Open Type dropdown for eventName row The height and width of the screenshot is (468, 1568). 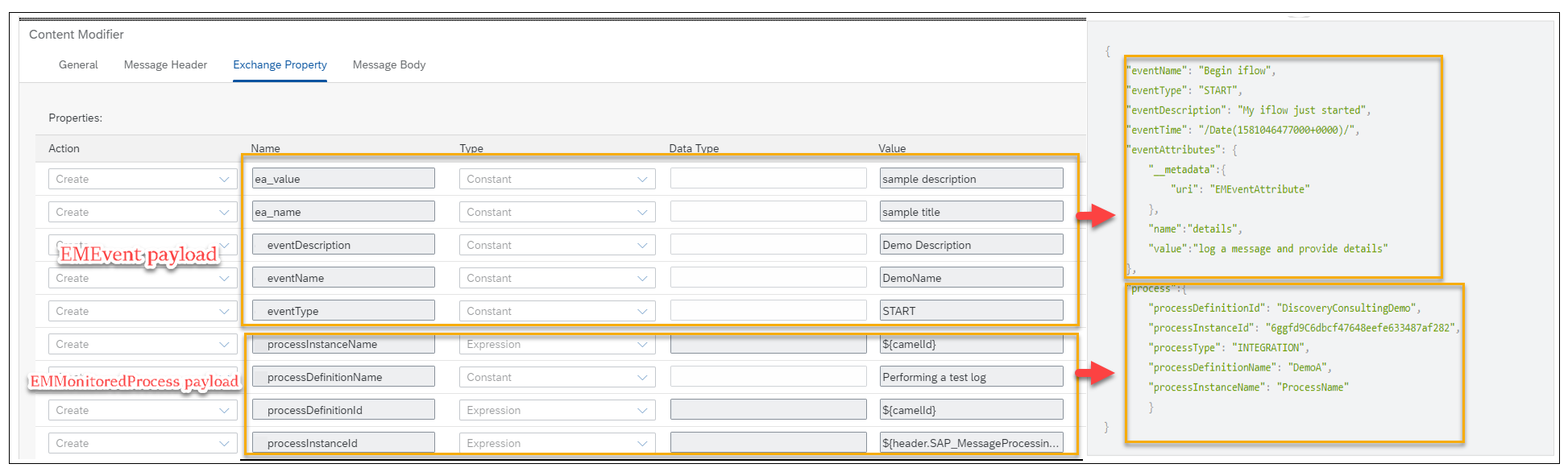click(x=557, y=278)
